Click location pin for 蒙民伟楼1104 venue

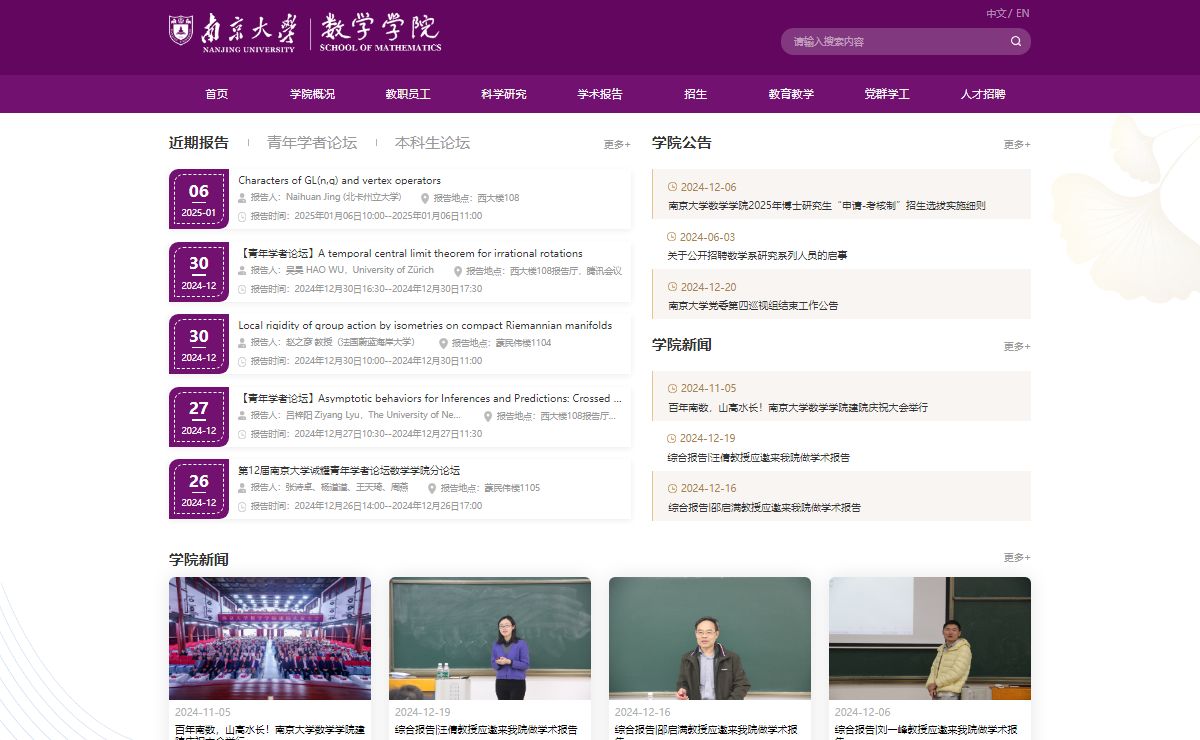(x=443, y=343)
